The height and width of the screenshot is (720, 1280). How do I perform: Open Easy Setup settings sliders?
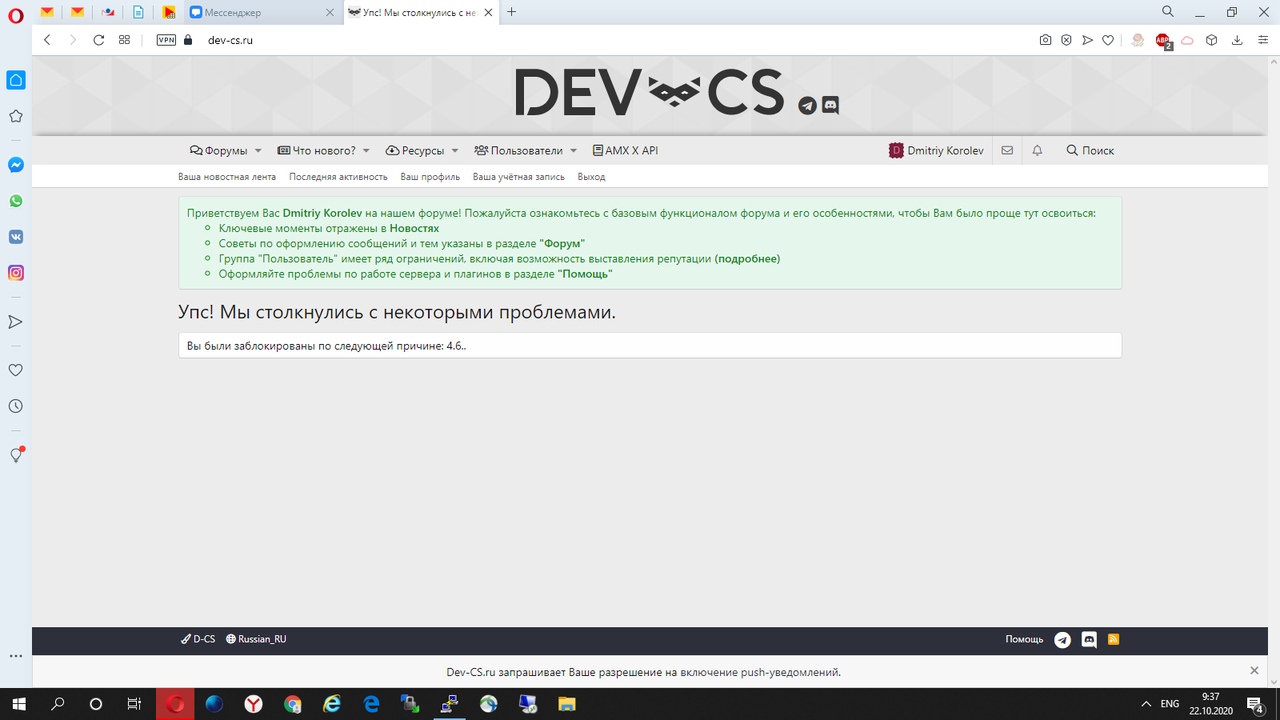[x=1262, y=40]
